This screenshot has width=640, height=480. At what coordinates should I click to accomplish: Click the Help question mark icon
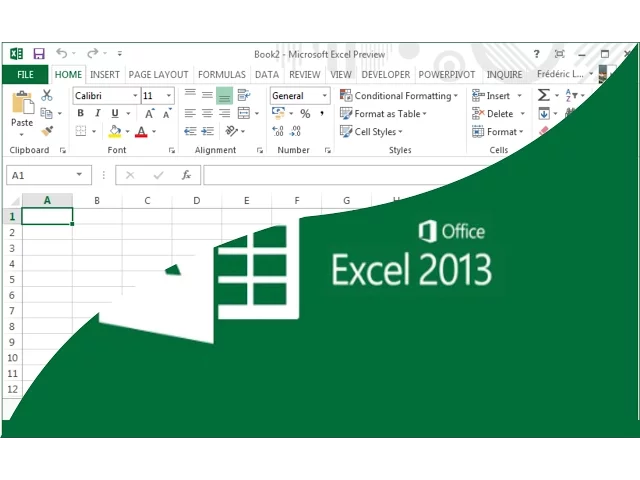click(536, 54)
